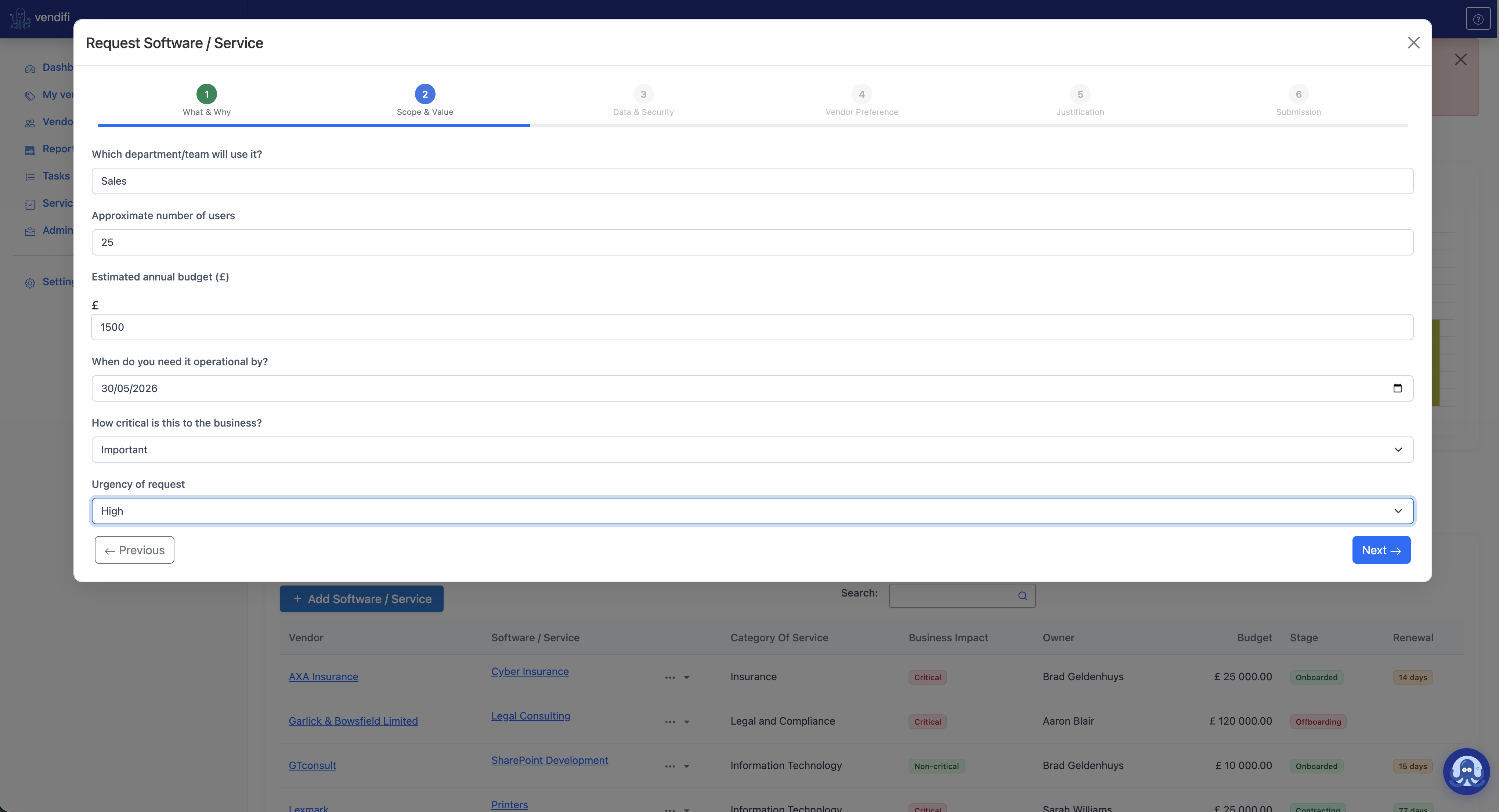Expand the caret next to Cyber Insurance

(x=687, y=678)
